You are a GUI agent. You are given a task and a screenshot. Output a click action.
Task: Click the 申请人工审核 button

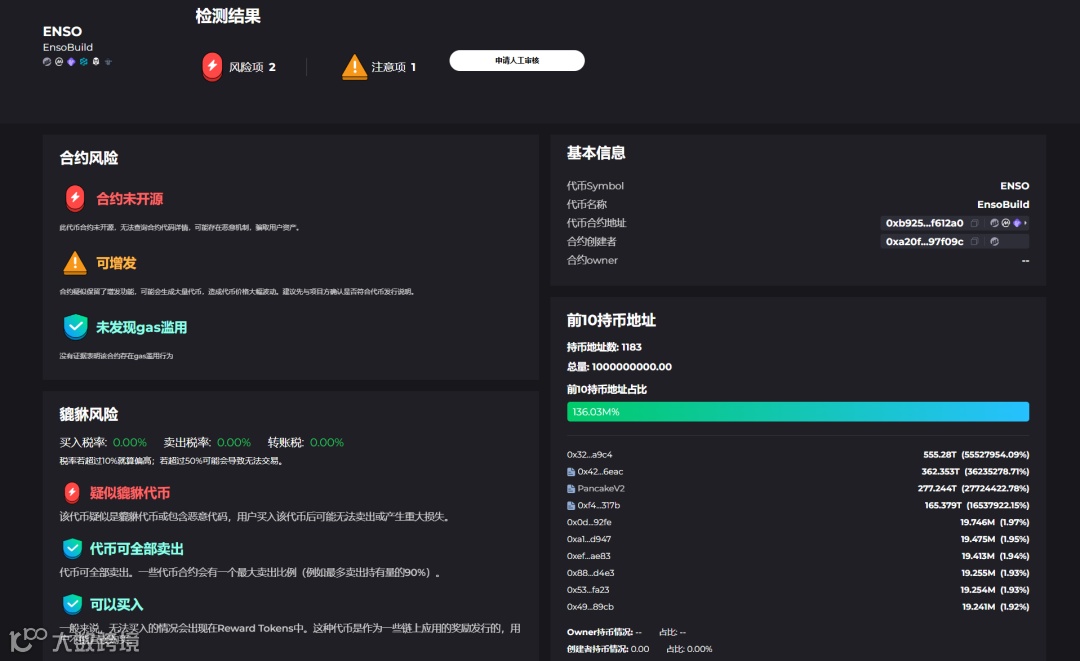click(517, 61)
